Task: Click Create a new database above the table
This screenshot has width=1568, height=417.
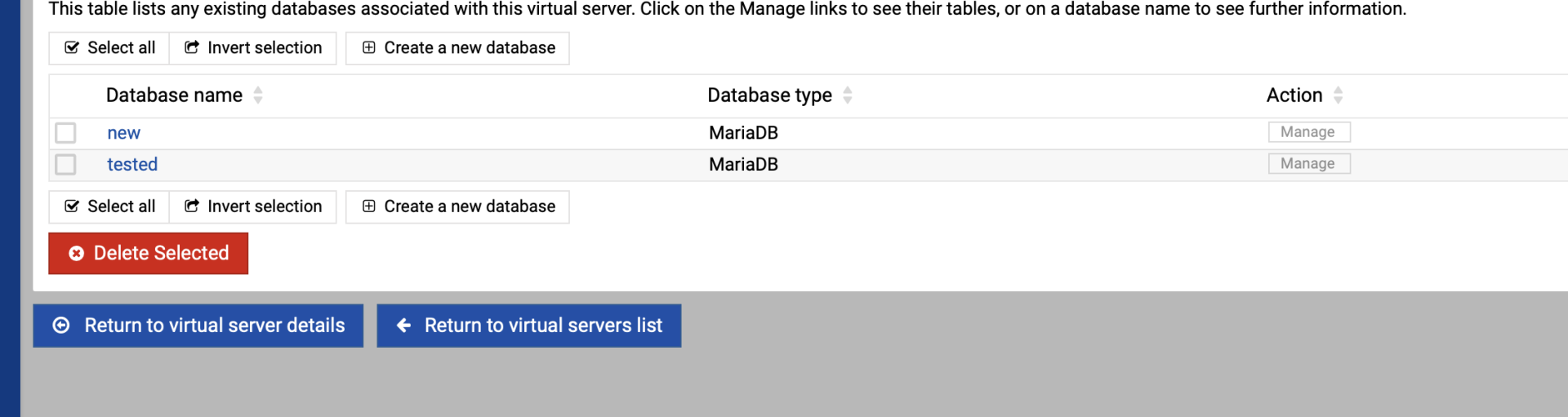Action: [x=457, y=48]
